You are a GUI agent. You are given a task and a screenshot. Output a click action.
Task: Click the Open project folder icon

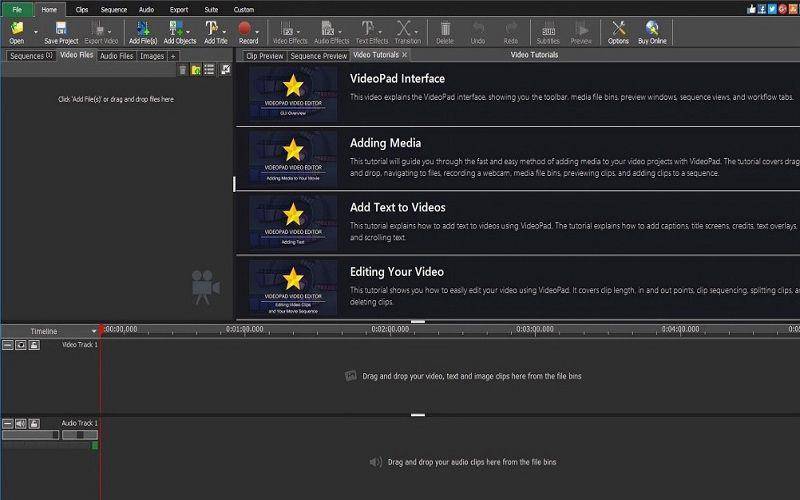click(x=17, y=28)
